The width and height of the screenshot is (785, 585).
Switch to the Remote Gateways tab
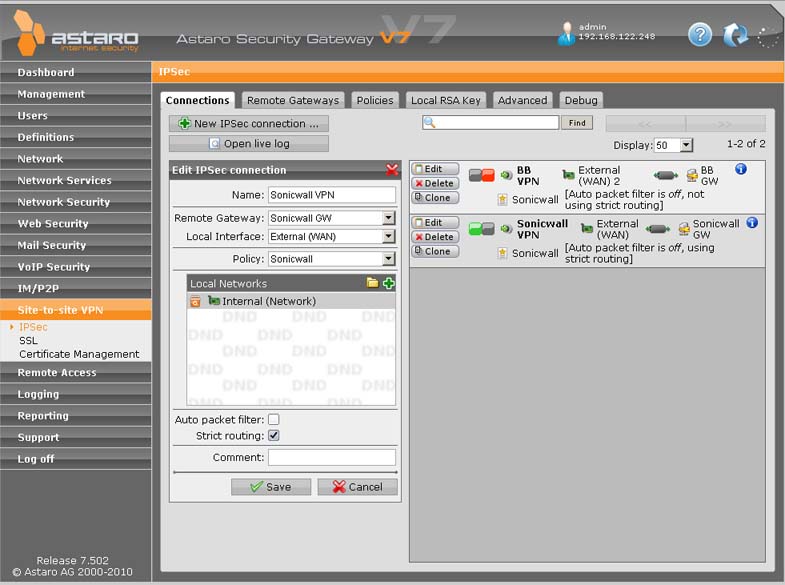293,100
